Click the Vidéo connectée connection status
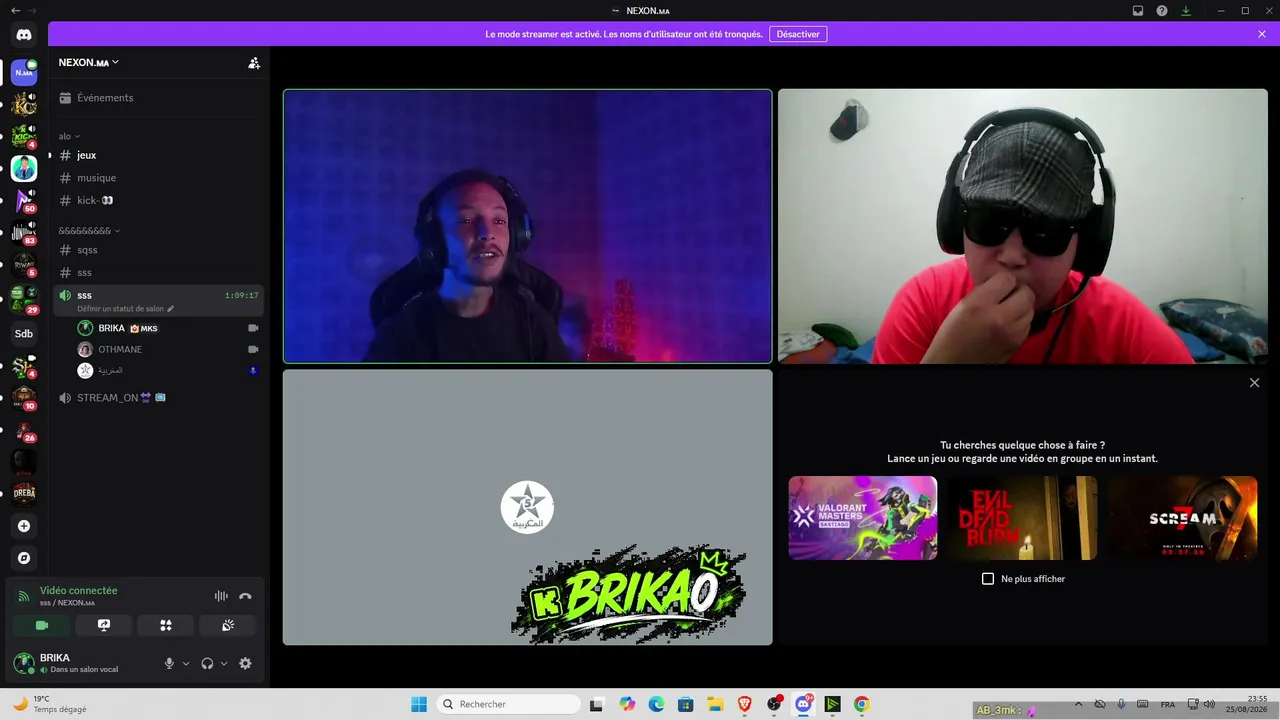 tap(78, 591)
